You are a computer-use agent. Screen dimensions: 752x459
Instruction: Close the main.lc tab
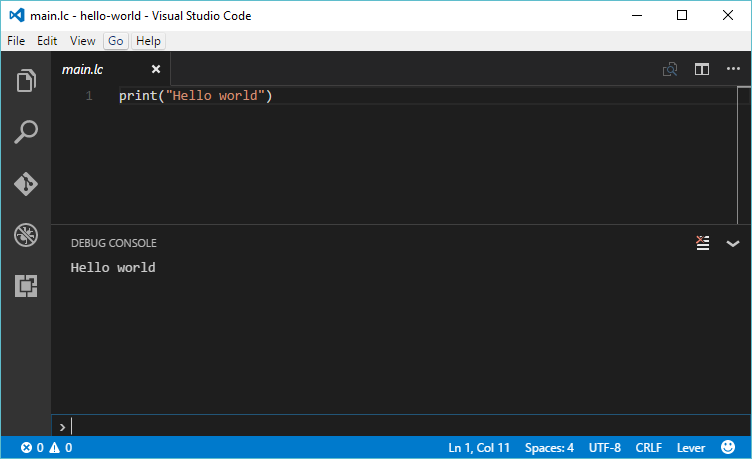pos(155,69)
